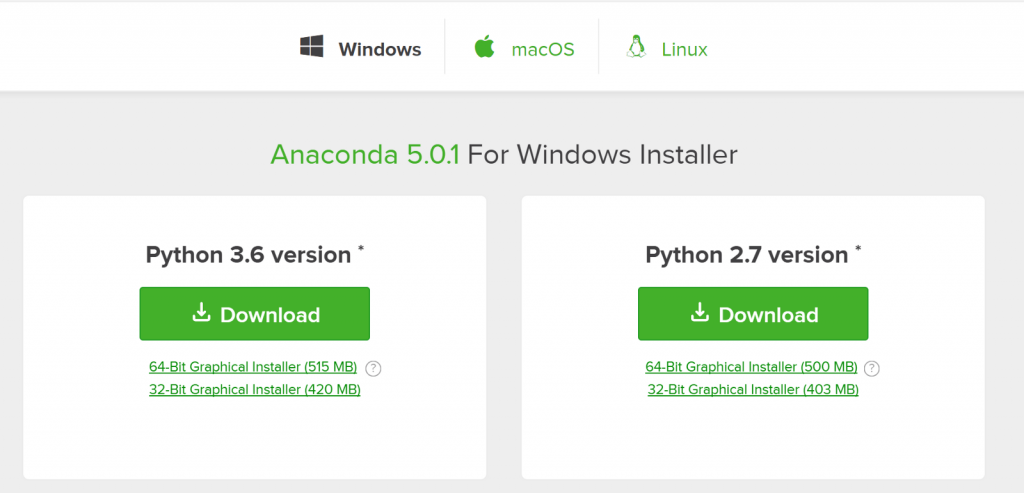Screen dimensions: 1024x493
Task: Open the 64-Bit Graphical Installer (515 MB) link
Action: coord(253,367)
